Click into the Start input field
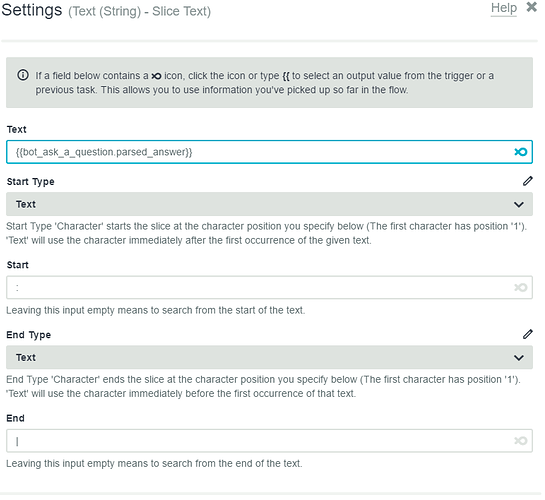Screen dimensions: 545x500 tap(269, 287)
